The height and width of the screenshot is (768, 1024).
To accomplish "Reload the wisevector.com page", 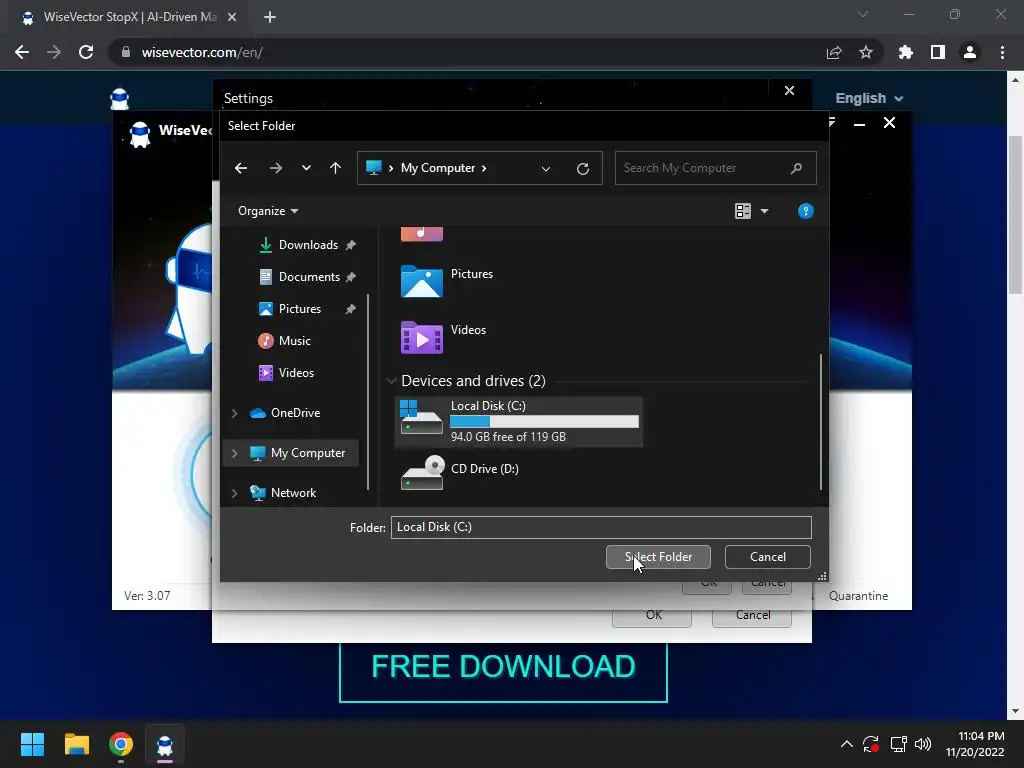I will 86,52.
